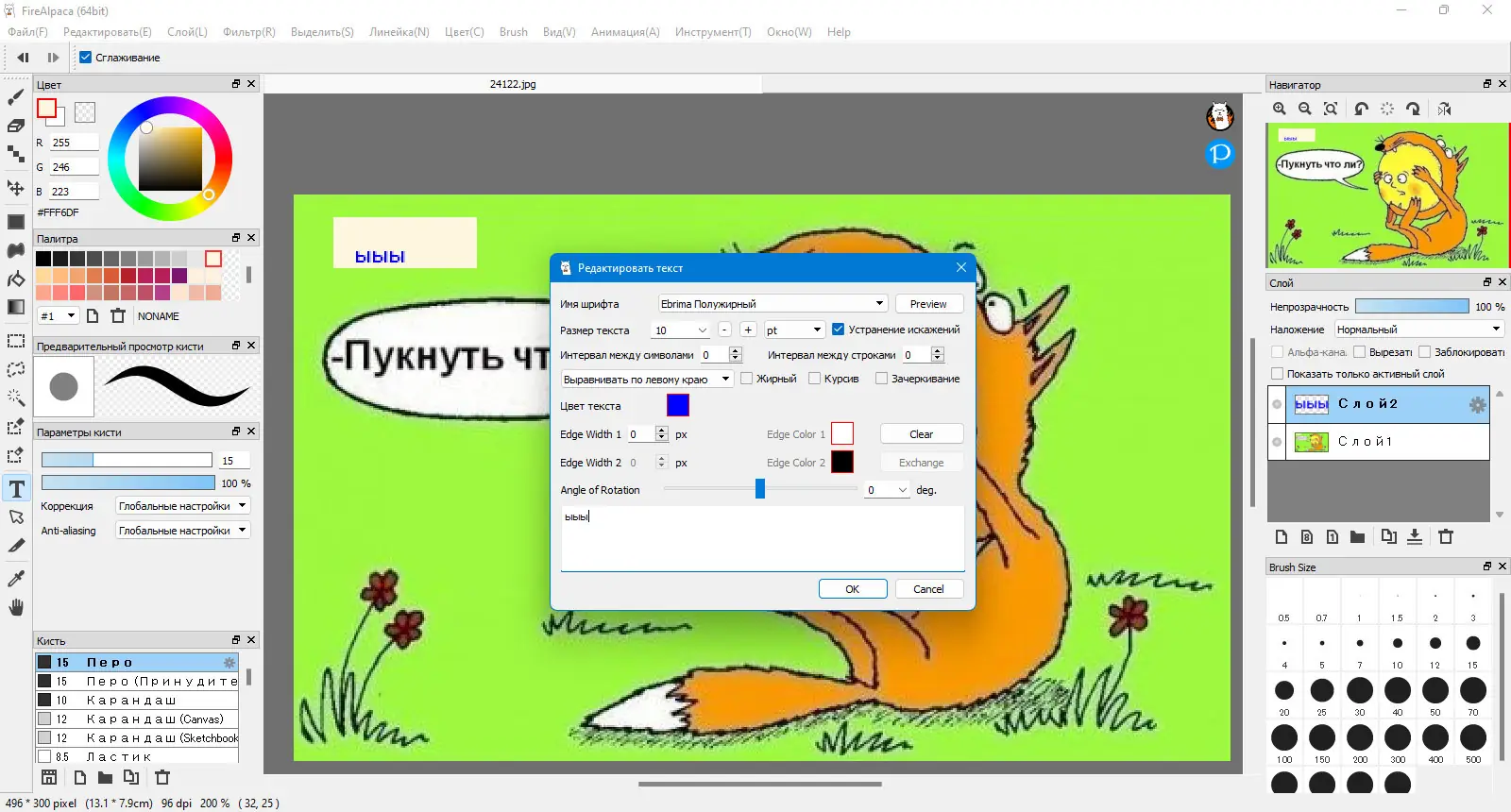This screenshot has height=812, width=1511.
Task: Open the Help menu
Action: [x=839, y=32]
